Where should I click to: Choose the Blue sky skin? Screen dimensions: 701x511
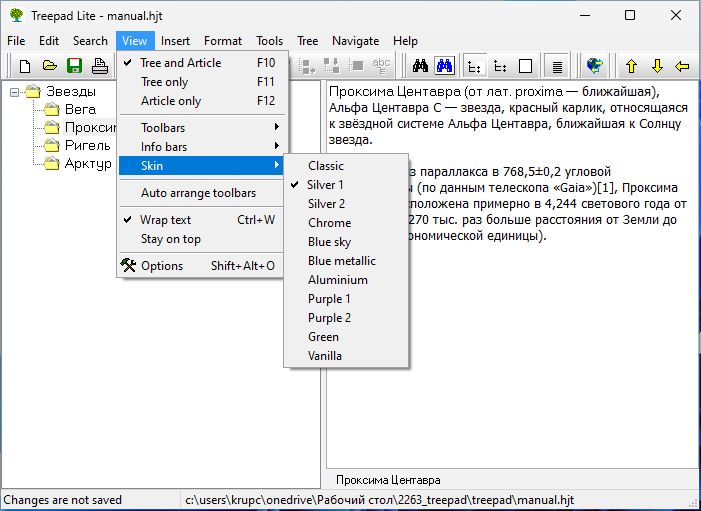point(346,242)
